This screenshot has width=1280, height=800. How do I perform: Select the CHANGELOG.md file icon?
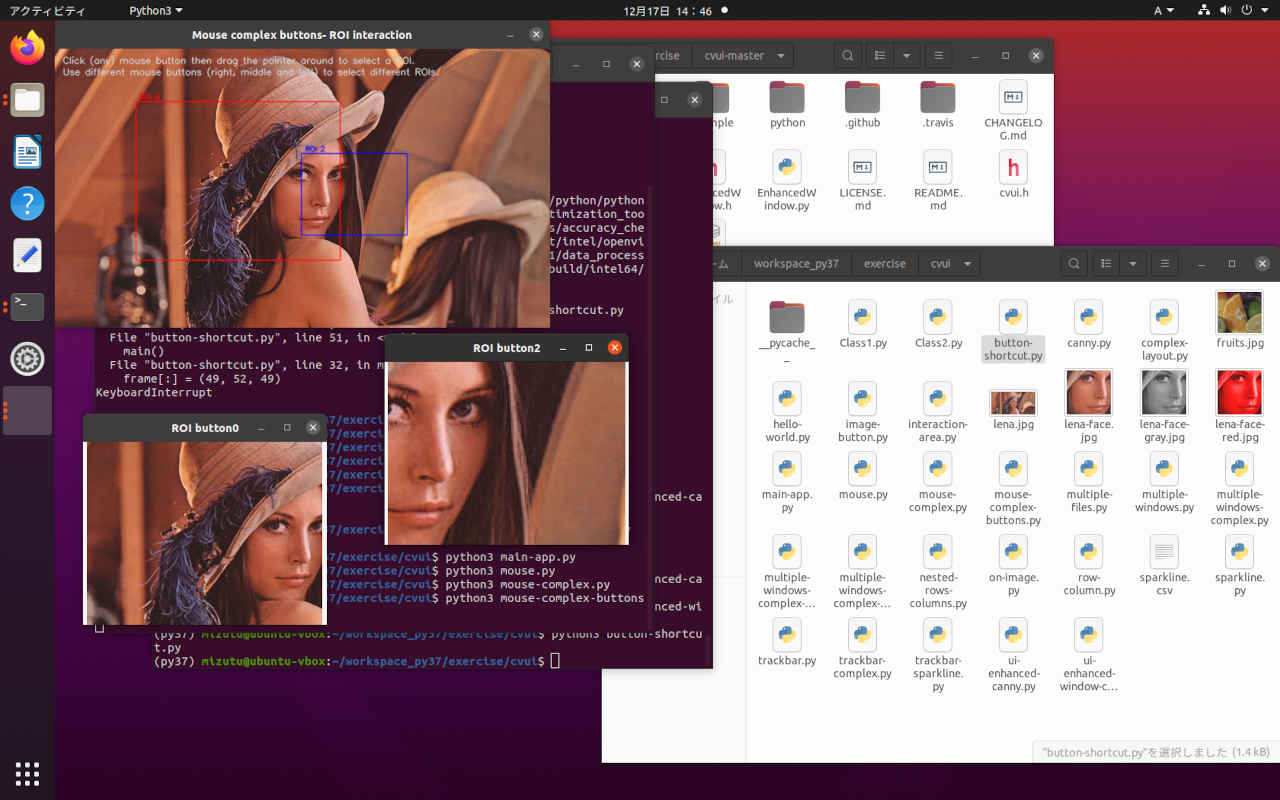click(x=1013, y=97)
